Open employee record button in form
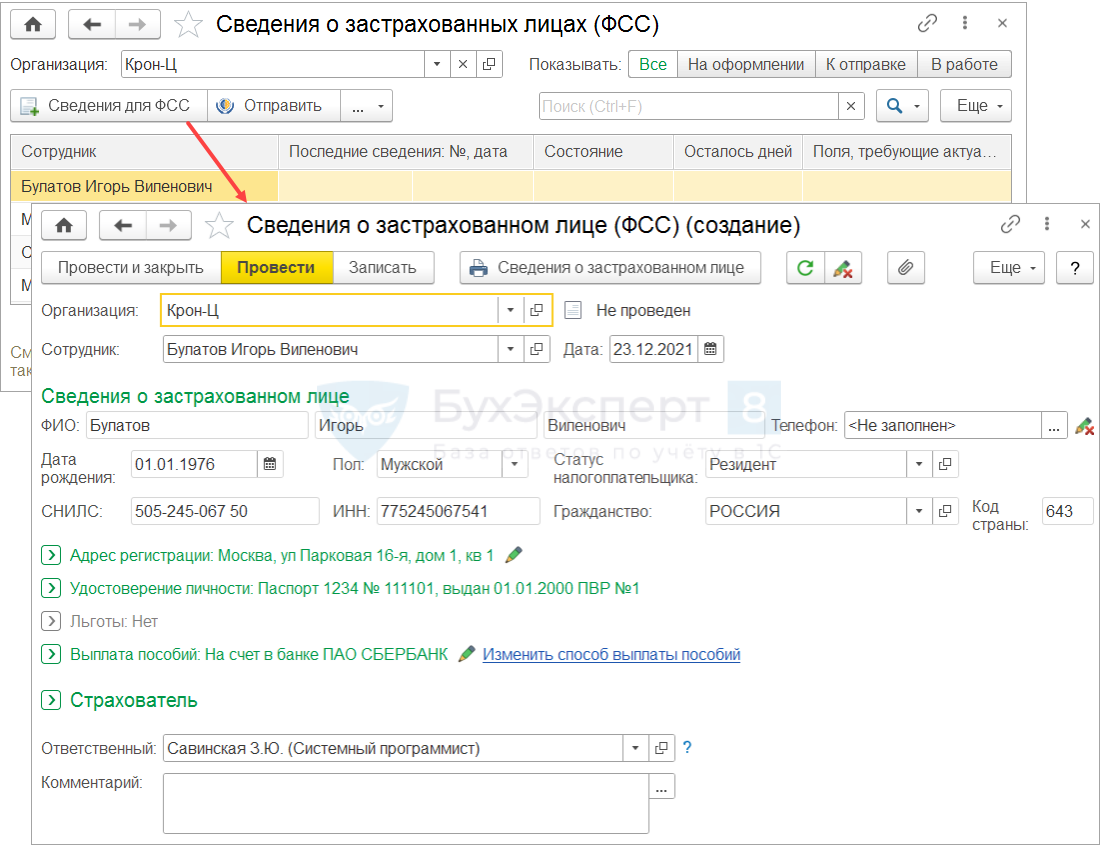The height and width of the screenshot is (845, 1100). [537, 349]
